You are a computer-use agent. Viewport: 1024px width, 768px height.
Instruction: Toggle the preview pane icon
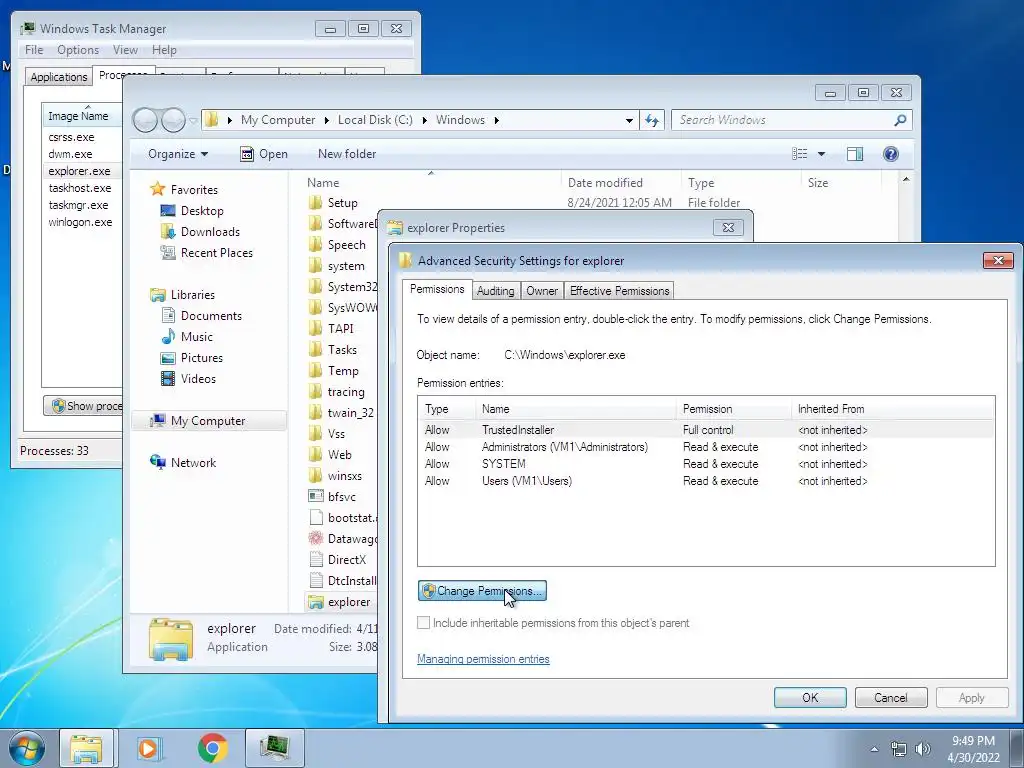click(854, 154)
